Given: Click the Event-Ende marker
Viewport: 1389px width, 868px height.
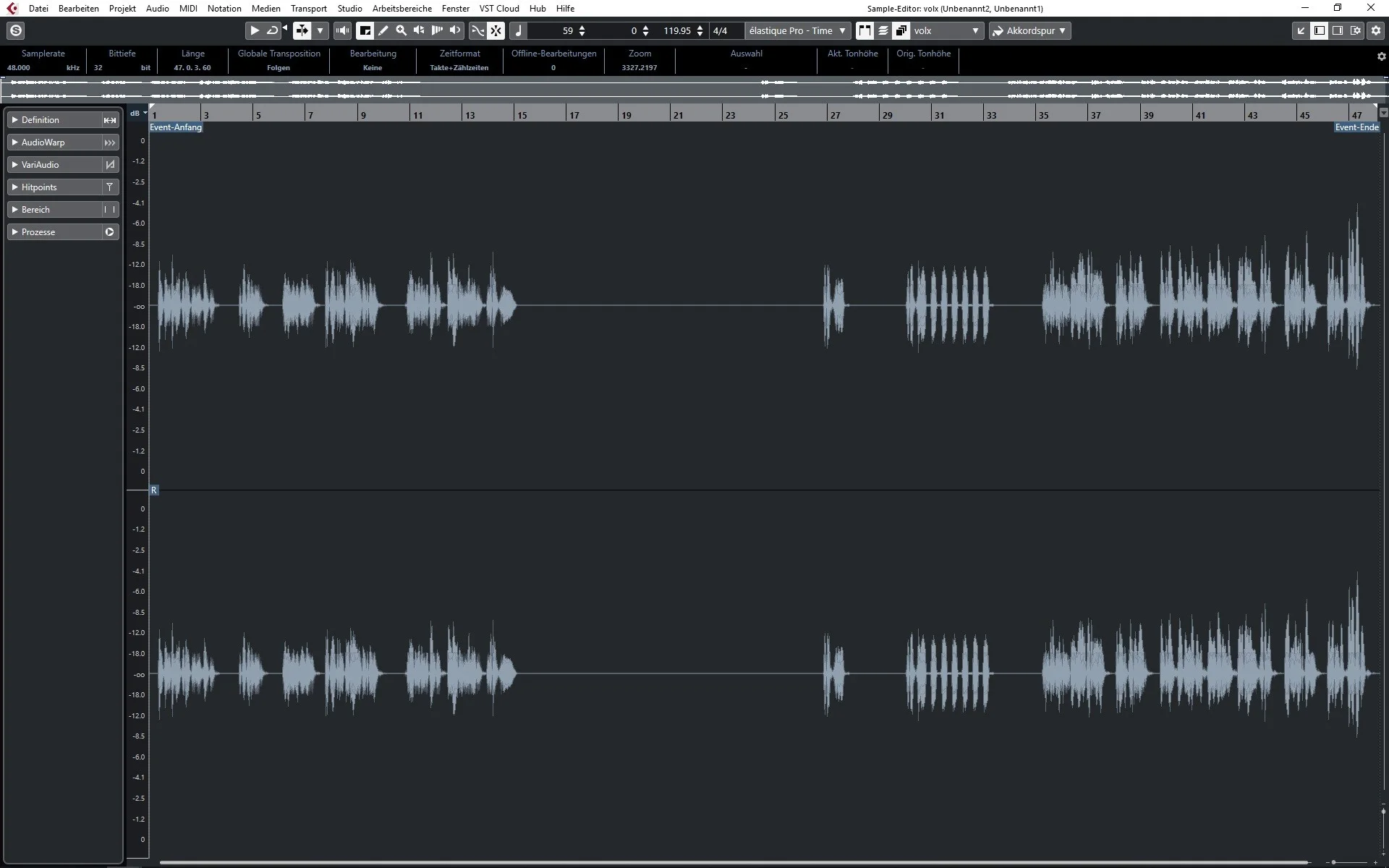Looking at the screenshot, I should pos(1357,127).
